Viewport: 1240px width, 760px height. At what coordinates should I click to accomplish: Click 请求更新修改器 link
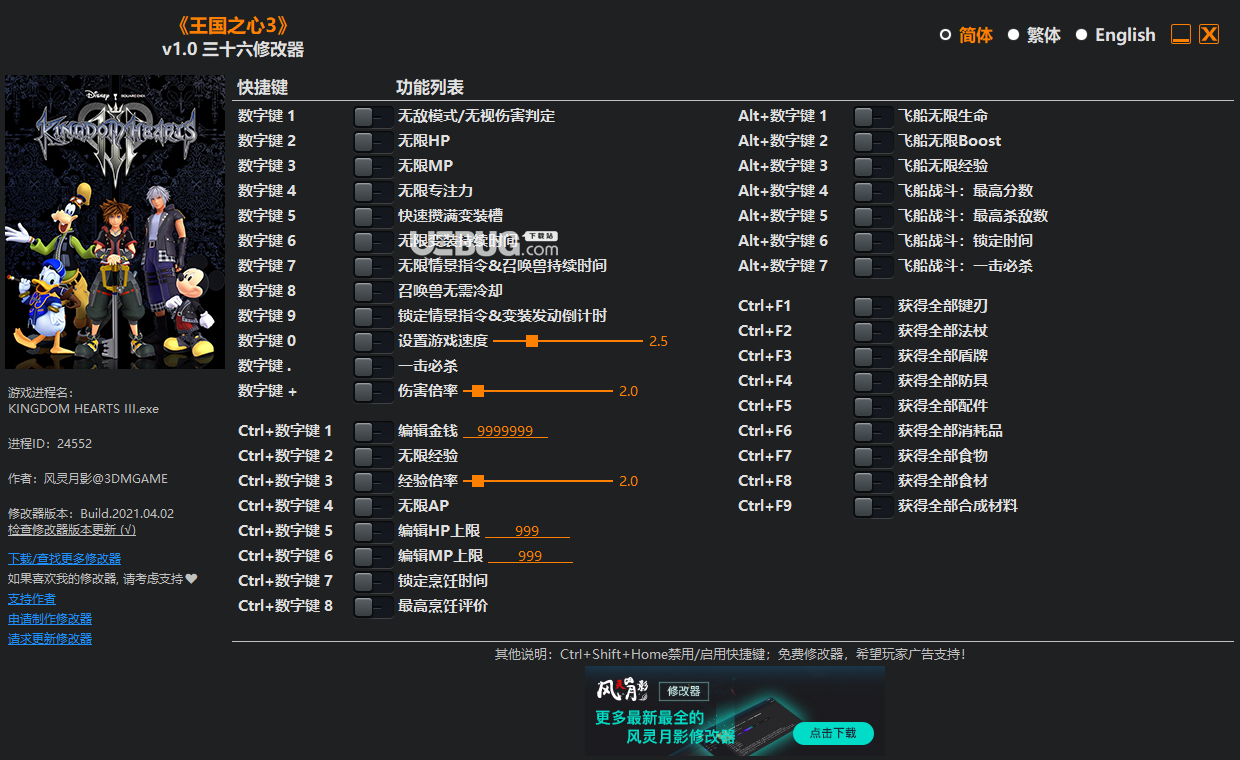[50, 638]
